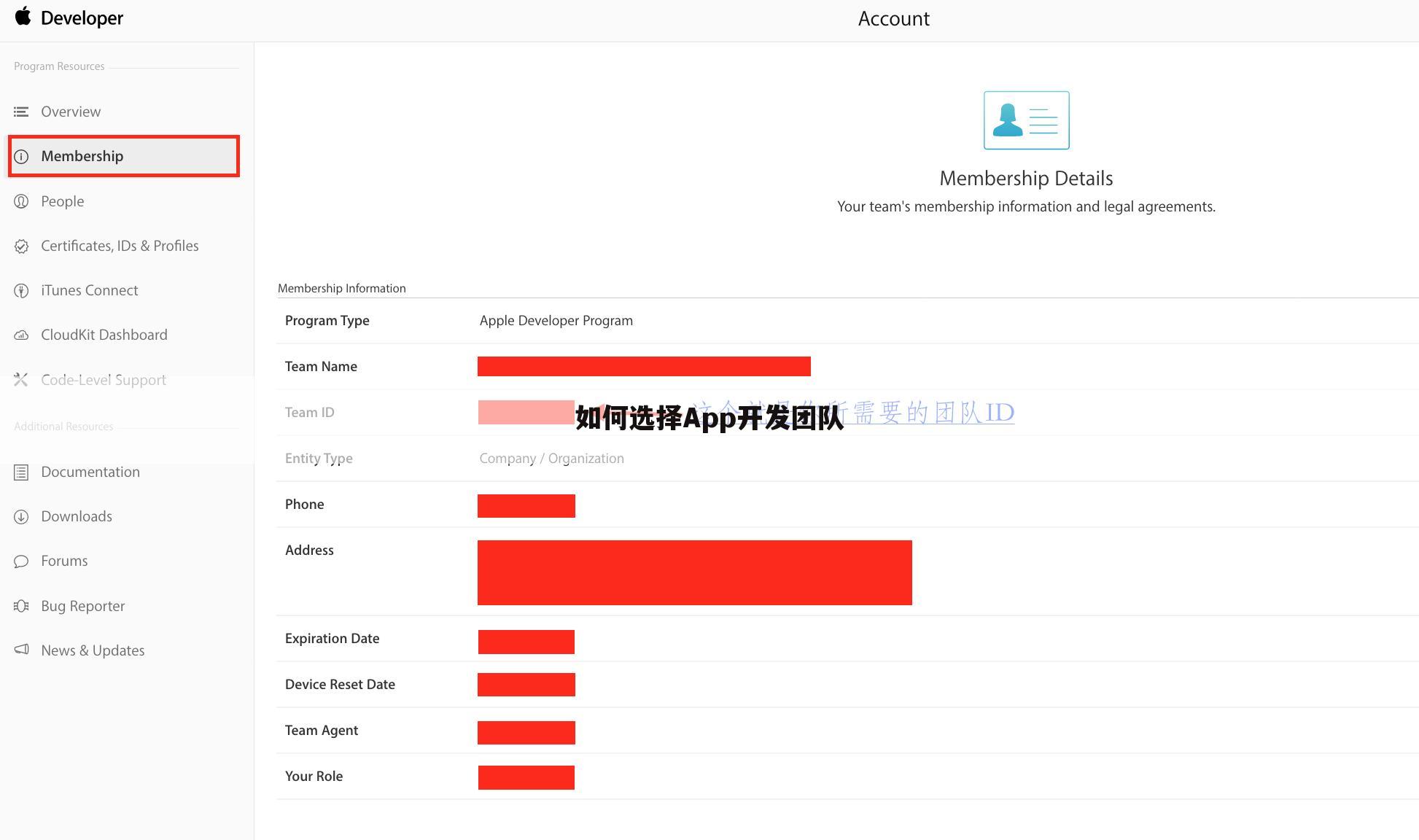Click the CloudKit cloud icon
The width and height of the screenshot is (1419, 840).
click(21, 335)
